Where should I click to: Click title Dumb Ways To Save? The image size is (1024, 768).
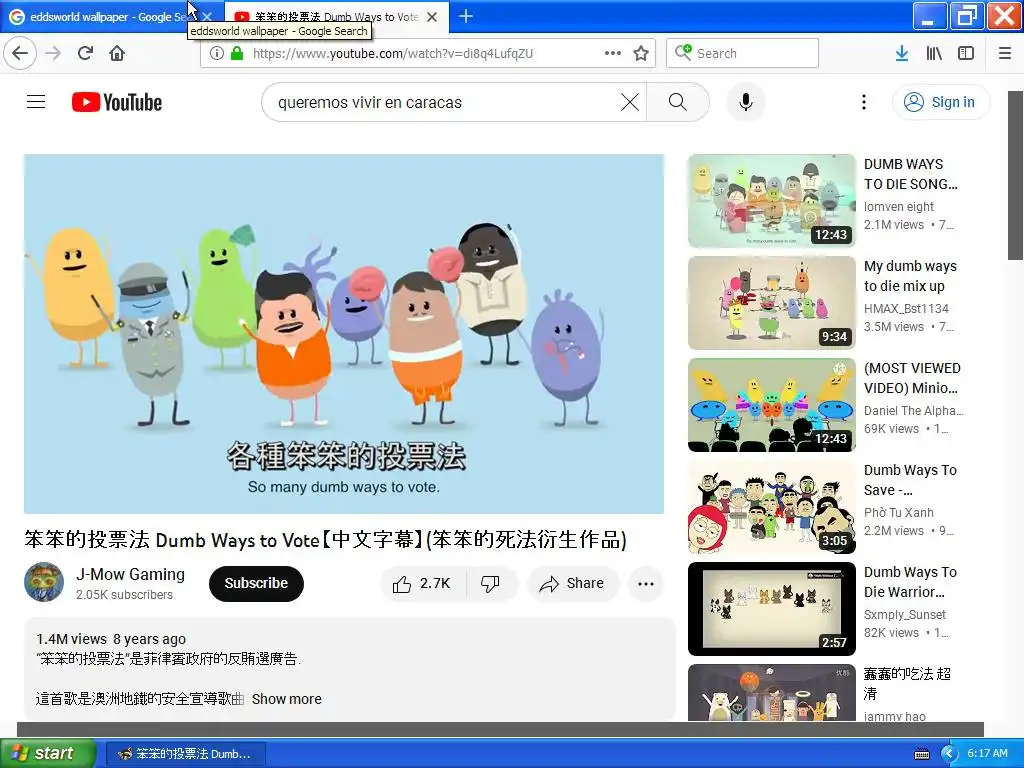tap(910, 479)
